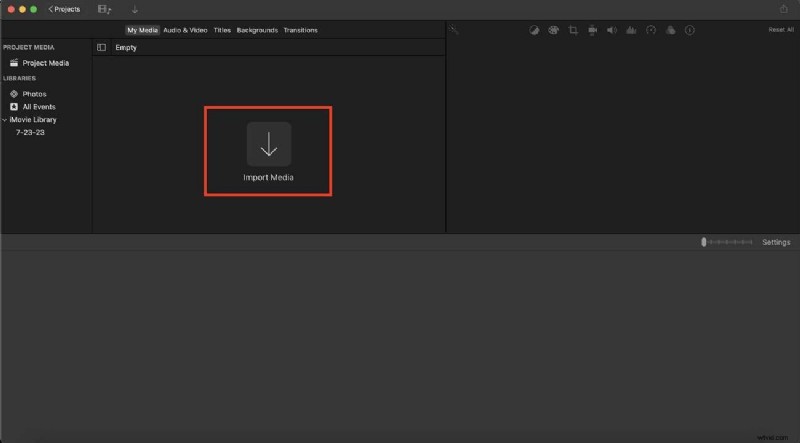Image resolution: width=800 pixels, height=443 pixels.
Task: Select All Events in sidebar
Action: [39, 107]
